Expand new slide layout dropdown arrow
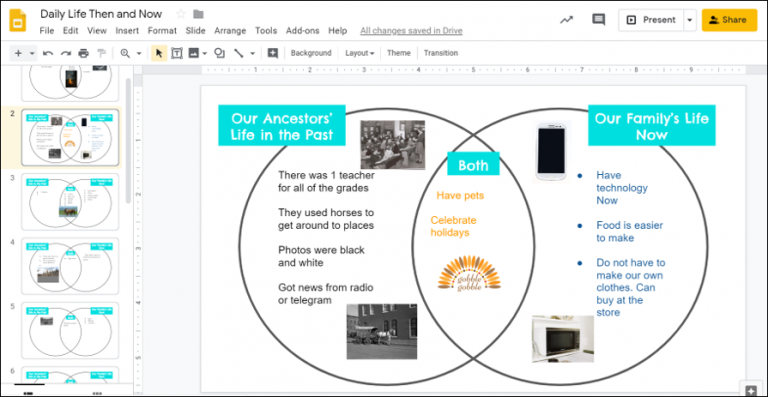Image resolution: width=768 pixels, height=397 pixels. [32, 53]
